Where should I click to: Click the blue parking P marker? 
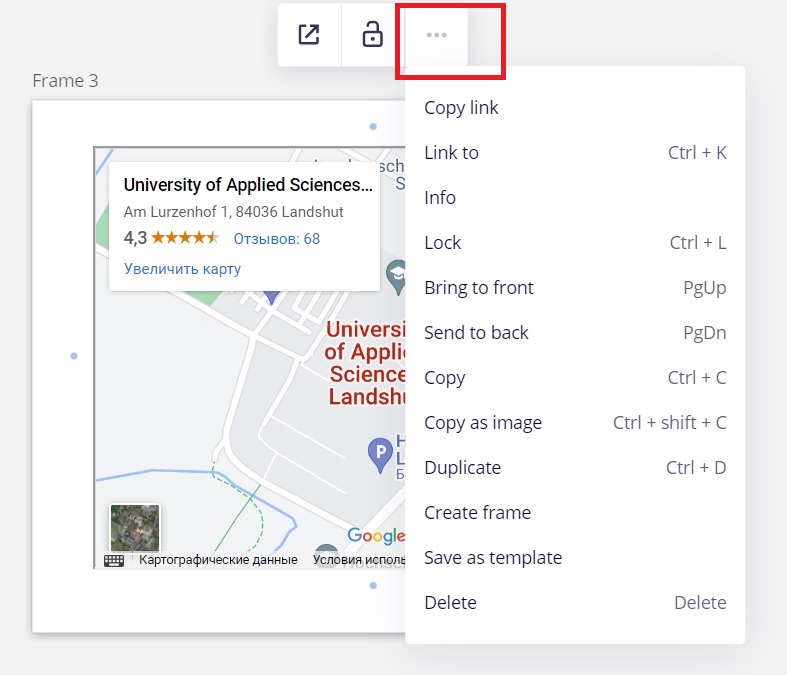380,455
